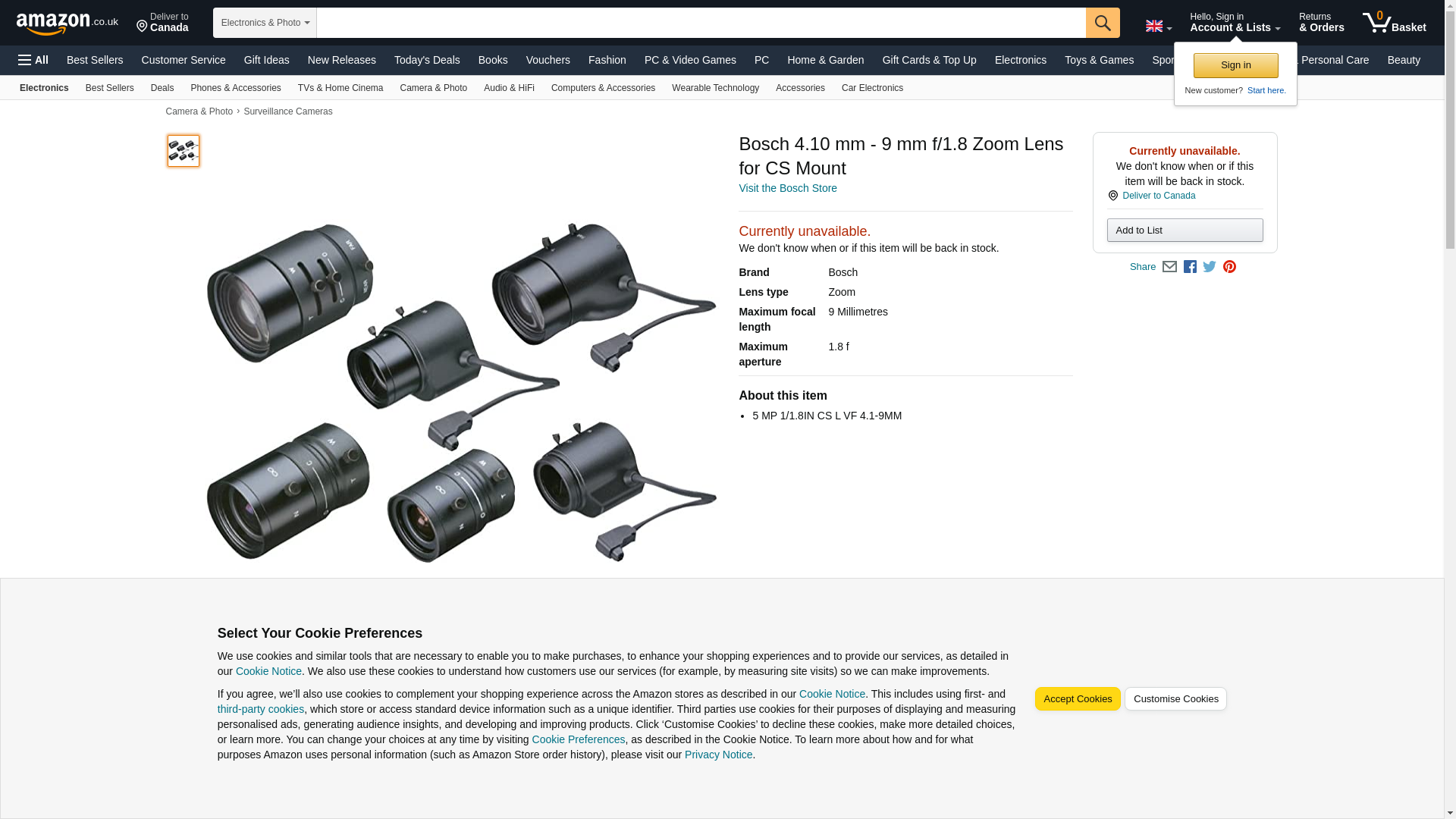Image resolution: width=1456 pixels, height=819 pixels.
Task: Open the All hamburger menu
Action: (x=33, y=60)
